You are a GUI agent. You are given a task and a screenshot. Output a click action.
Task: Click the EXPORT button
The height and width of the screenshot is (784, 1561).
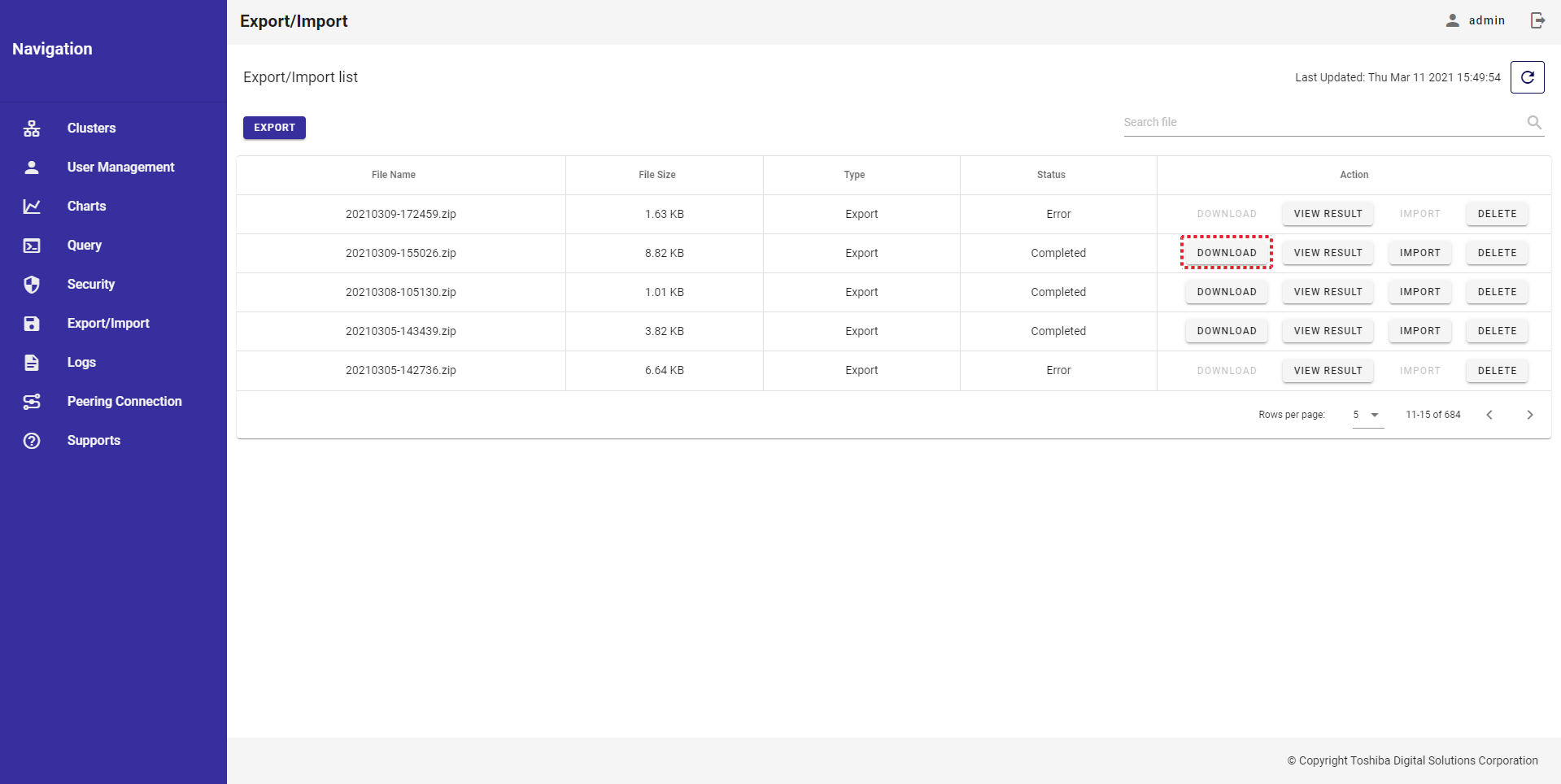(x=274, y=128)
